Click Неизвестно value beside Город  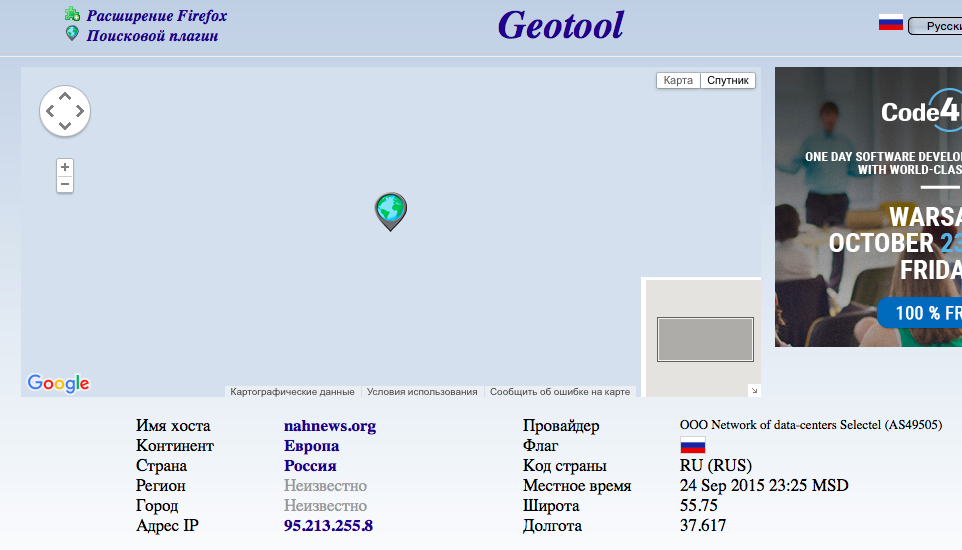coord(325,505)
